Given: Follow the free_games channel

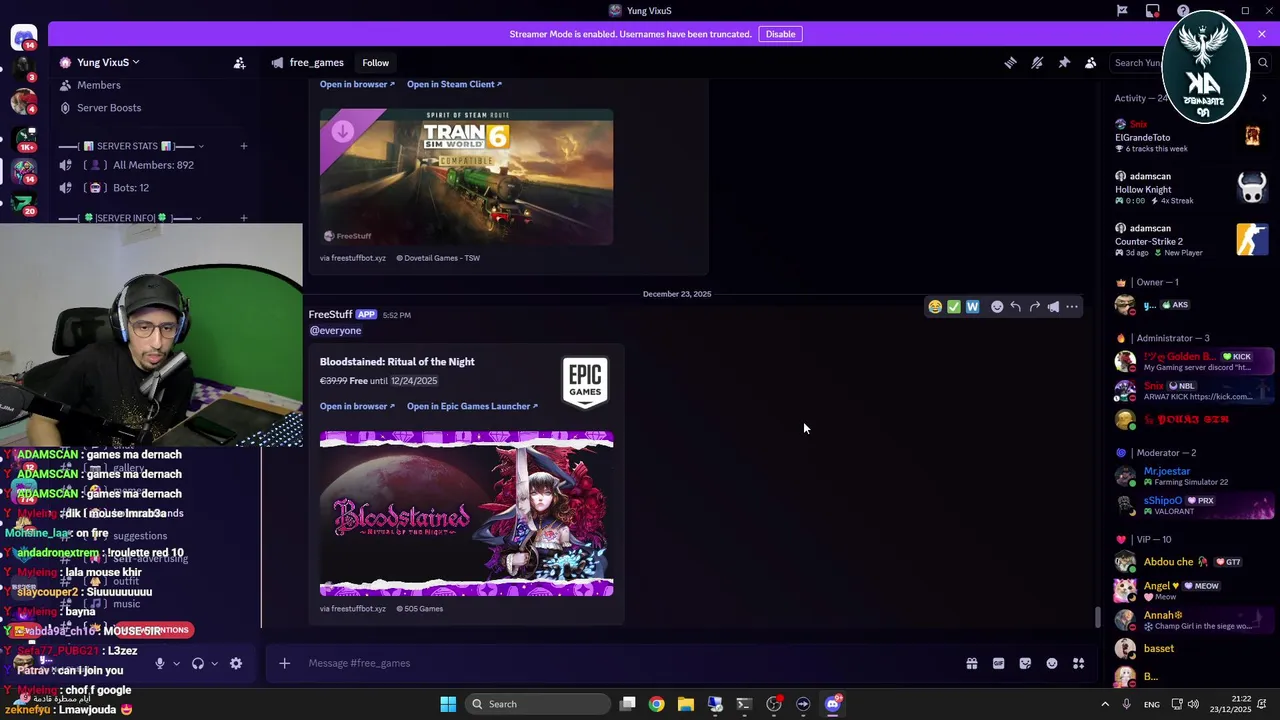Looking at the screenshot, I should (x=376, y=63).
